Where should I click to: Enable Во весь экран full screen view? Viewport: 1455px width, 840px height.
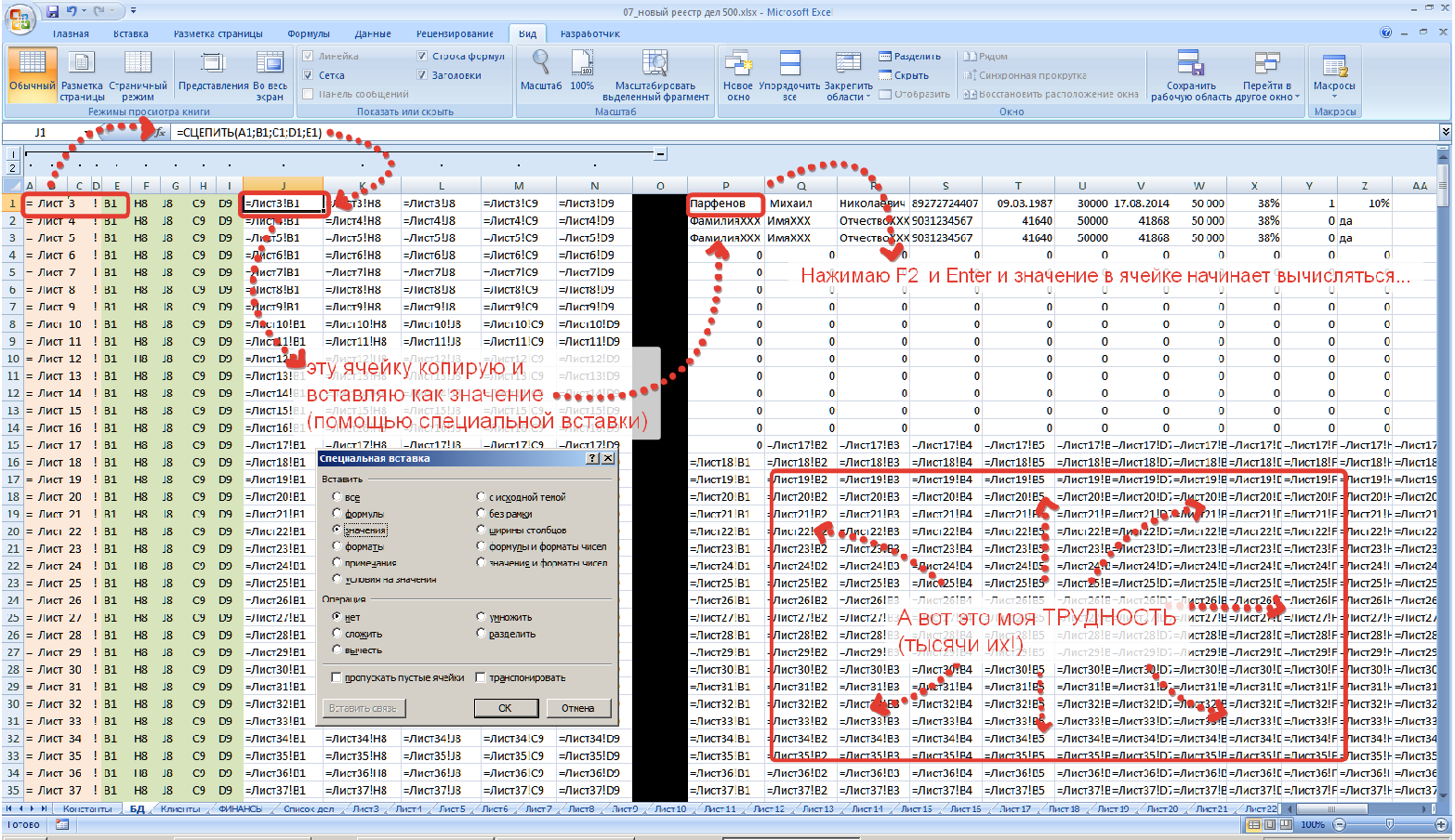(271, 74)
